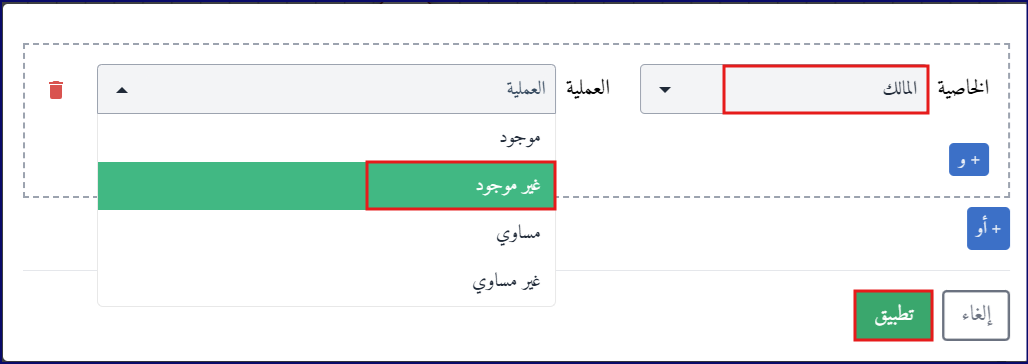1028x364 pixels.
Task: Click the plus sign on the + أو button
Action: pyautogui.click(x=997, y=229)
